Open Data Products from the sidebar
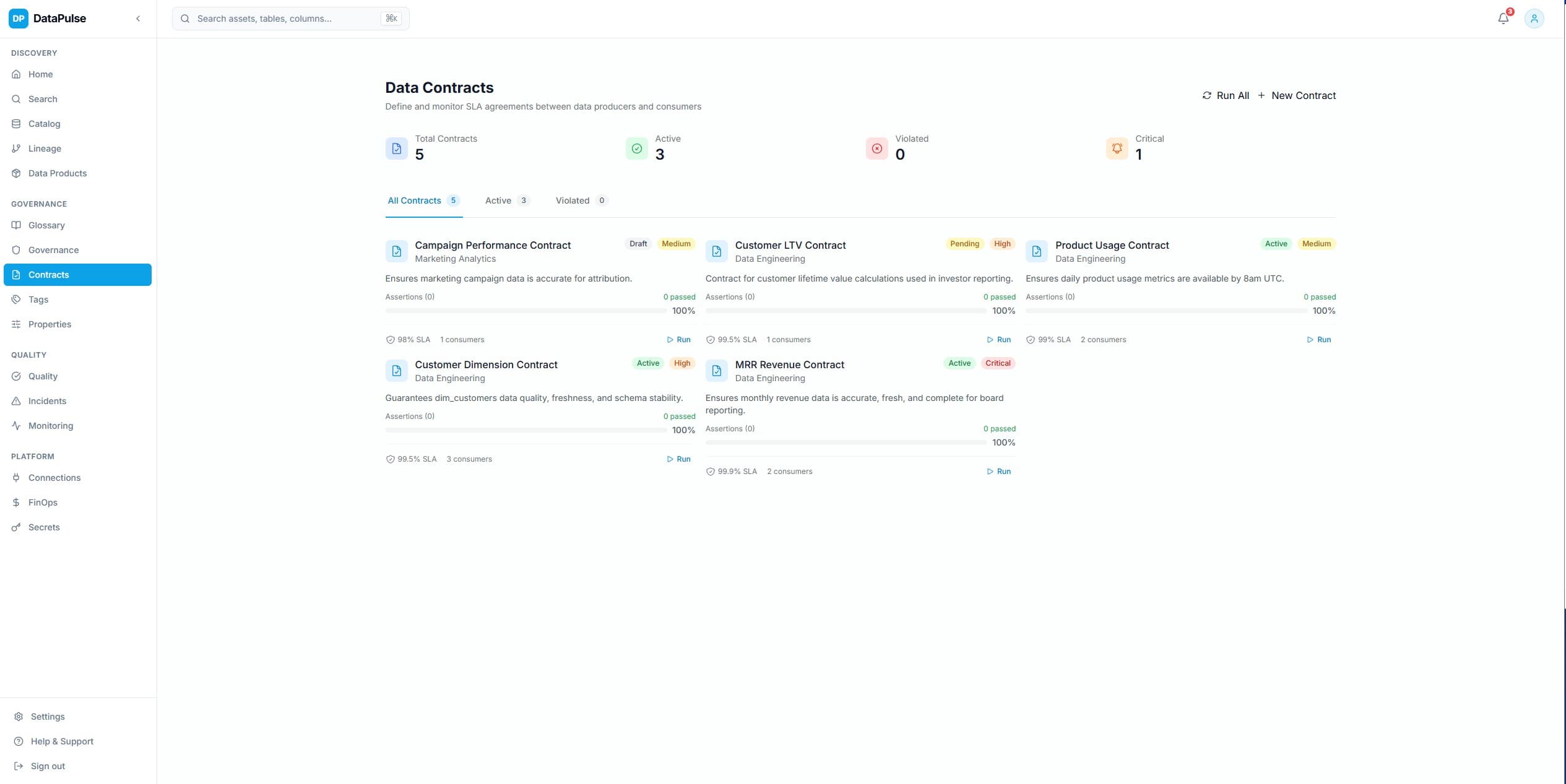 (x=58, y=173)
